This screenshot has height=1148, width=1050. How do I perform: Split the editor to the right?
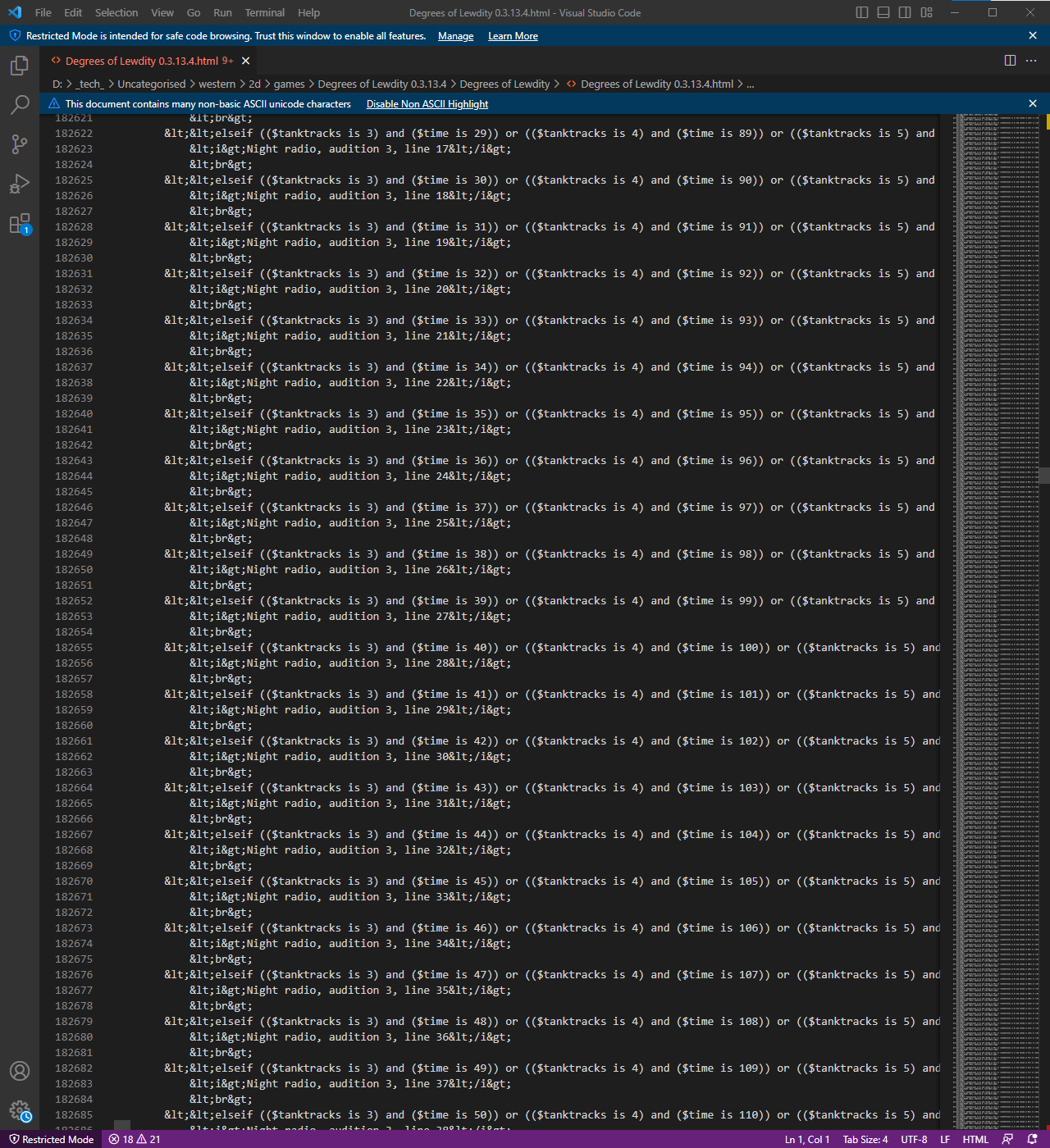1010,61
